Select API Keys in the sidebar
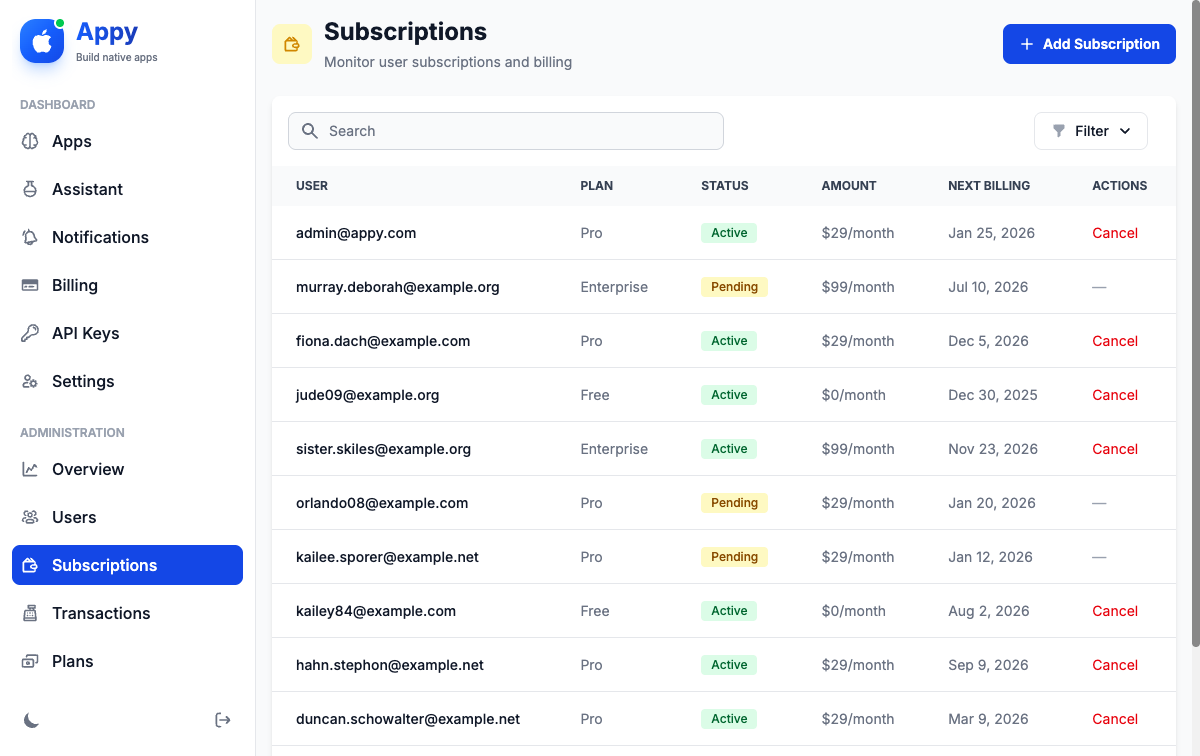Screen dimensions: 1200x756 tap(31, 333)
